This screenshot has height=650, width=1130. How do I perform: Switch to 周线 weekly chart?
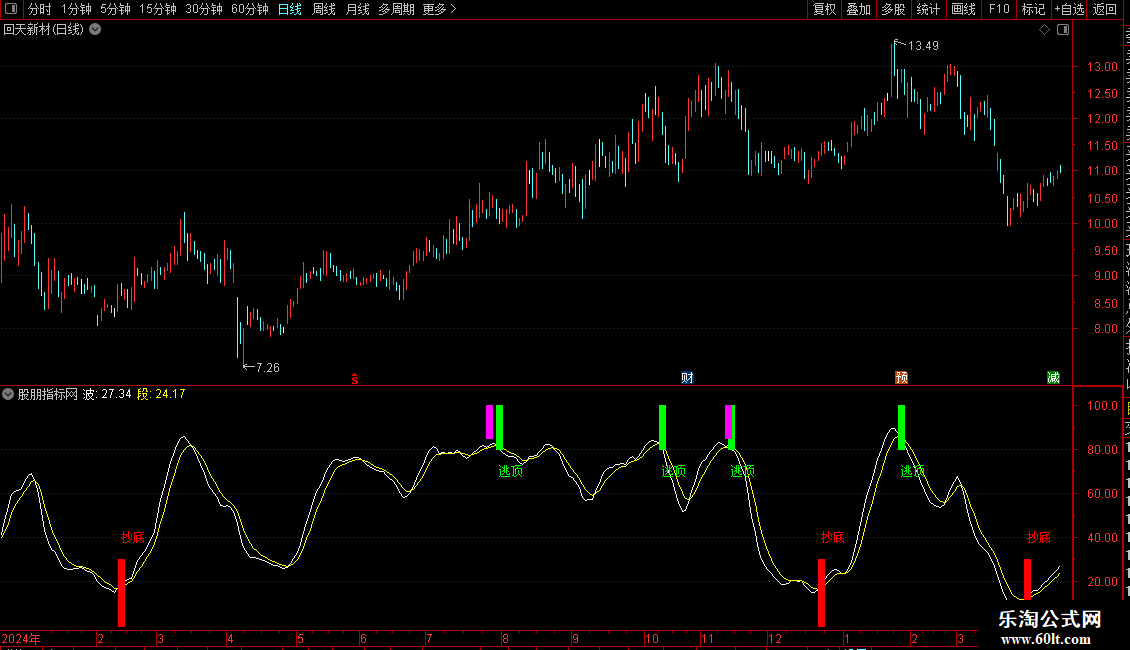click(x=324, y=9)
